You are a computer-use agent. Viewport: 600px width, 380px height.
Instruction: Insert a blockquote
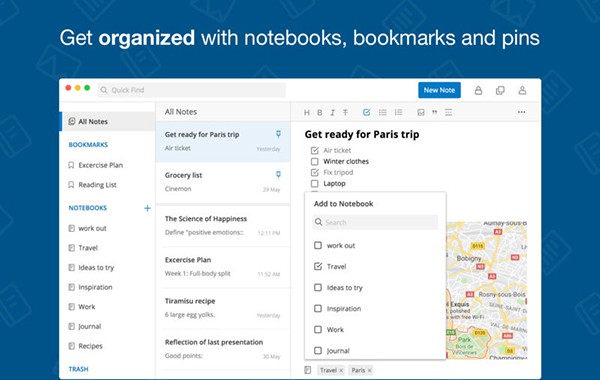pos(434,113)
